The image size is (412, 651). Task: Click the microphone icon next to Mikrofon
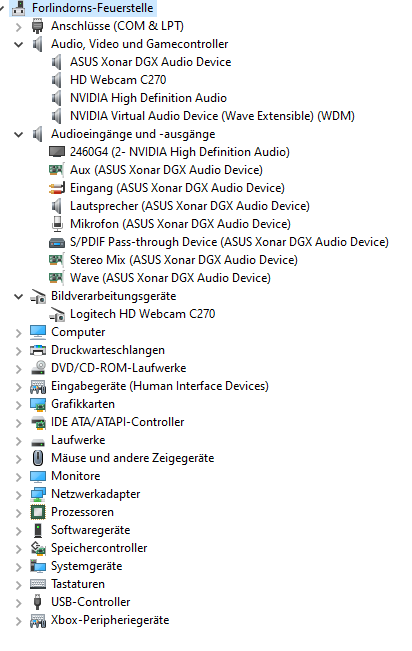point(57,224)
